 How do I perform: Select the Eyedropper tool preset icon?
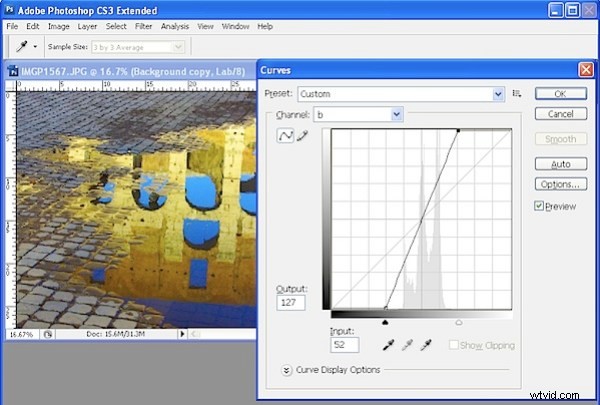[21, 47]
